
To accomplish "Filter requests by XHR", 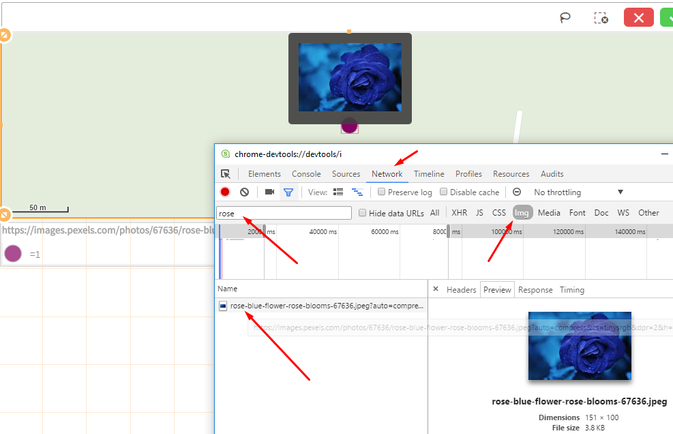I will [459, 212].
